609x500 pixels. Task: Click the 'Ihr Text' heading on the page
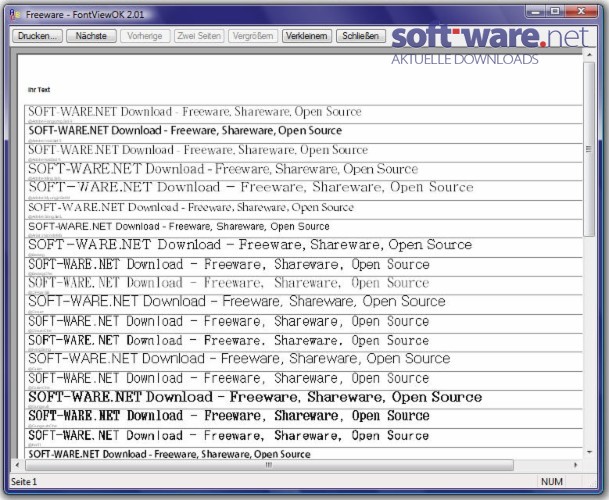click(39, 90)
